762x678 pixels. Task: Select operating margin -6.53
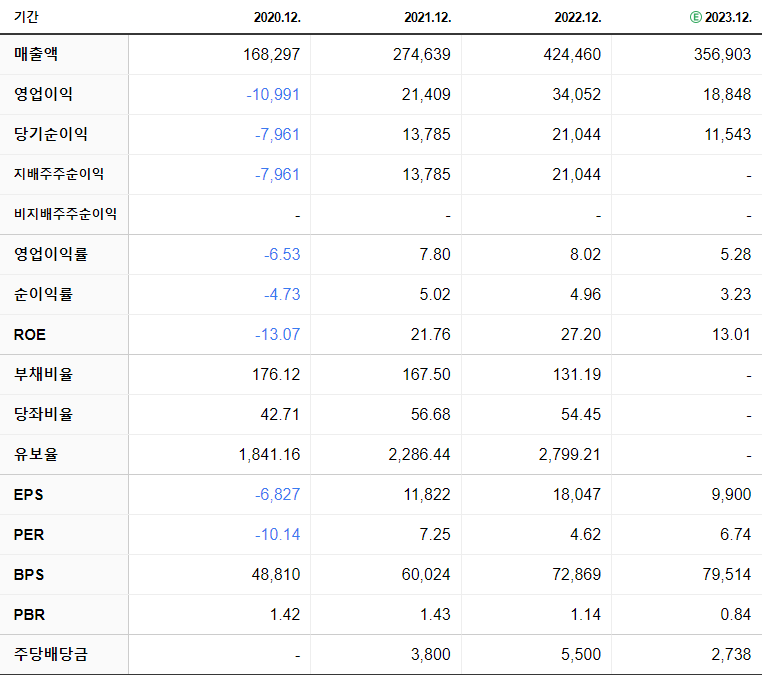tap(282, 254)
